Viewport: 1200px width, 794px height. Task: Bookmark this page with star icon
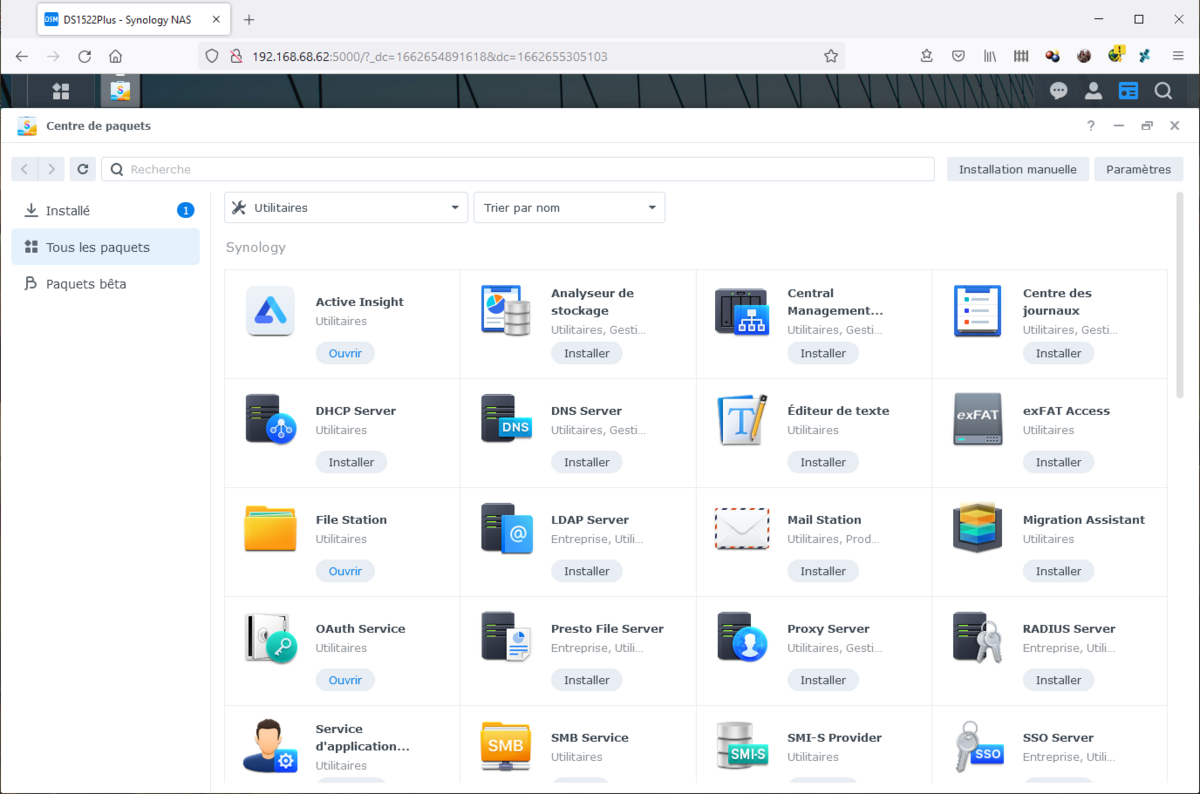[831, 57]
